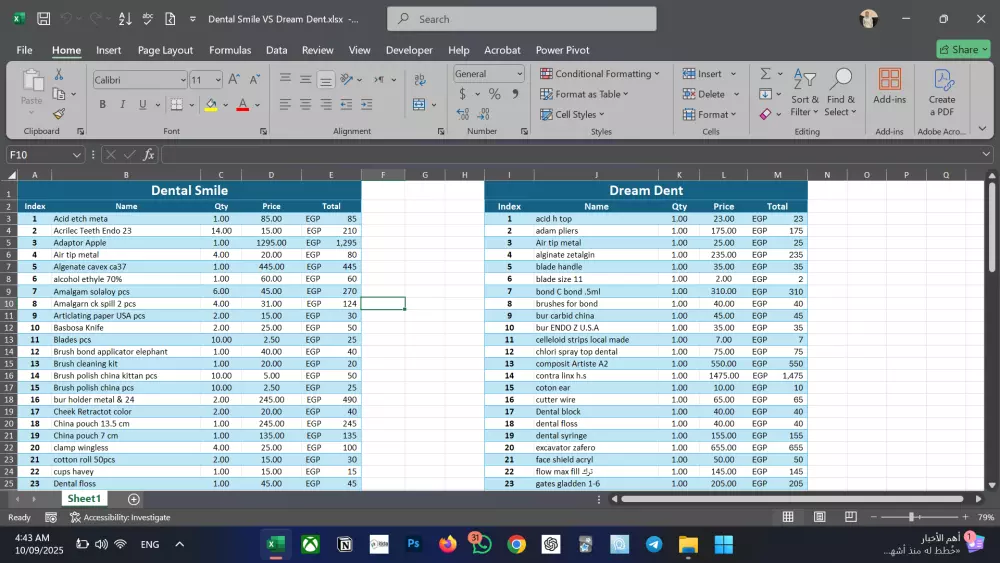The width and height of the screenshot is (1000, 563).
Task: Click the Increase Font Size icon
Action: point(234,79)
